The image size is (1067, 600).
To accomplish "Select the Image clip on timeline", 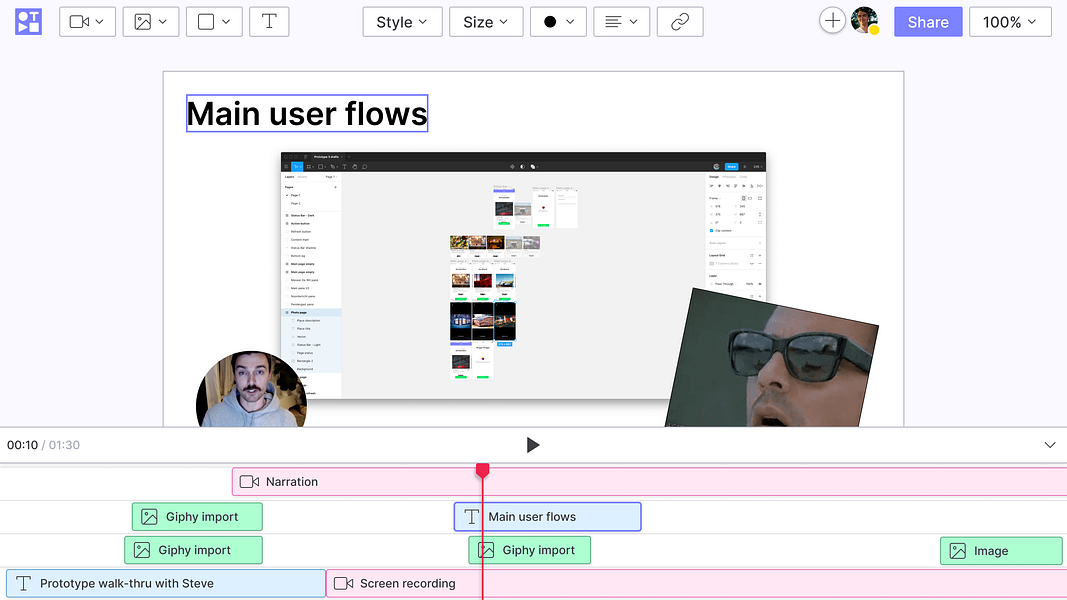I will point(1001,551).
